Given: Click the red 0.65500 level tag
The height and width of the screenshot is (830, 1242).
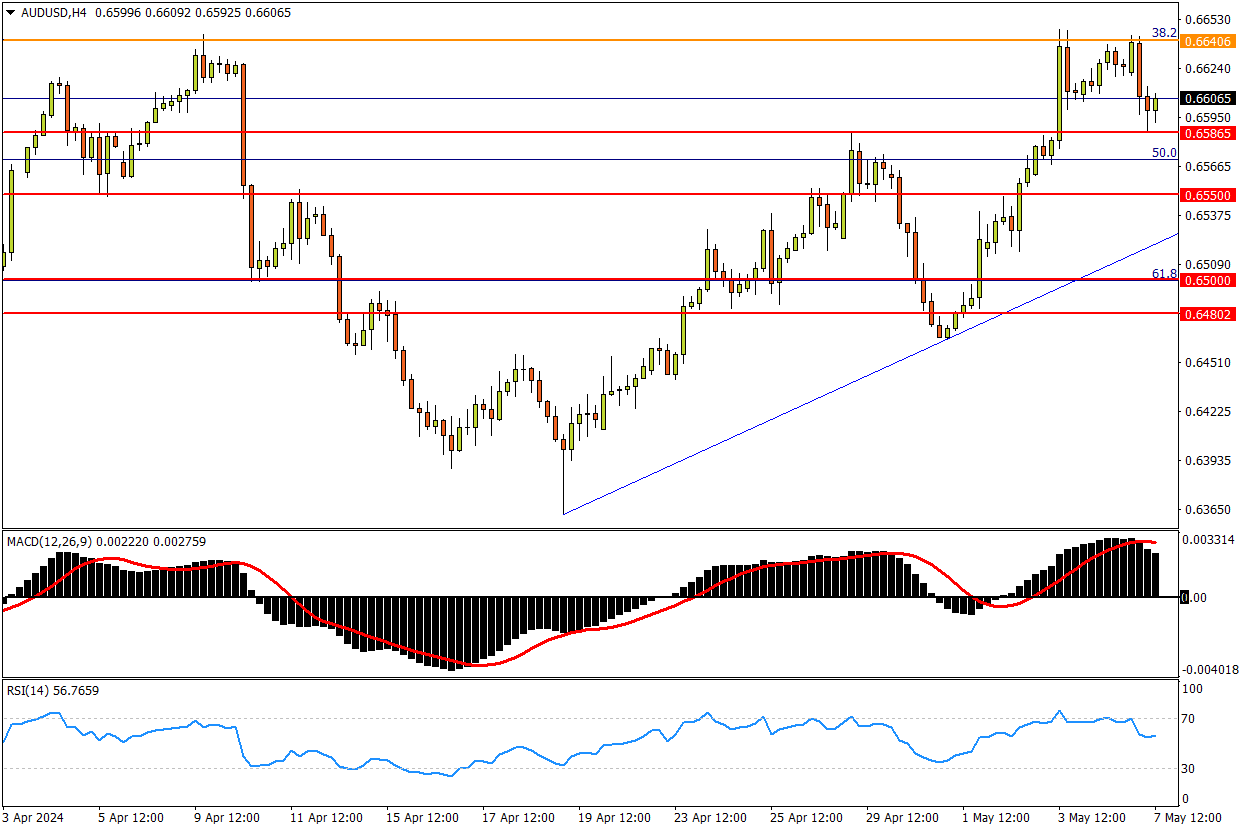Looking at the screenshot, I should [x=1209, y=195].
